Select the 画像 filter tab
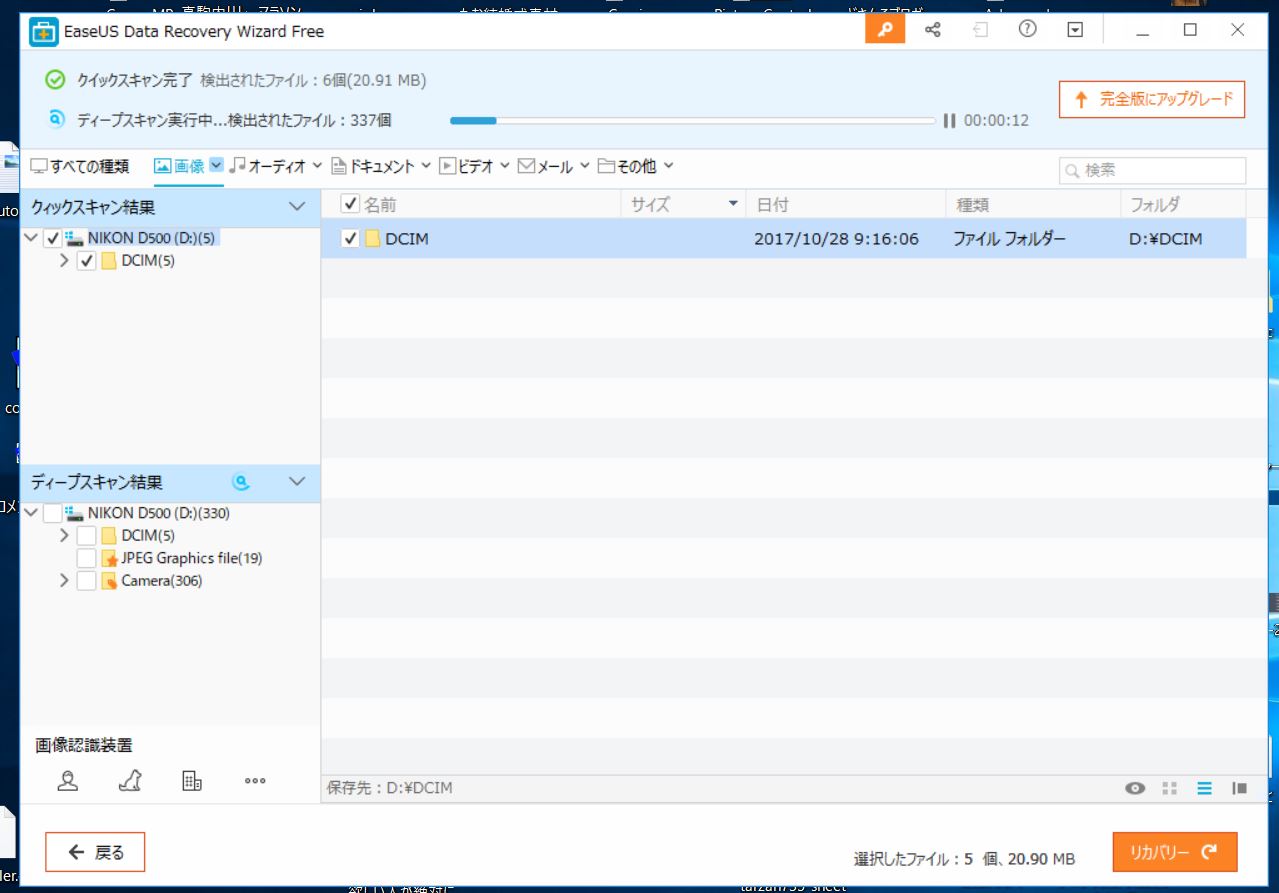 tap(180, 166)
